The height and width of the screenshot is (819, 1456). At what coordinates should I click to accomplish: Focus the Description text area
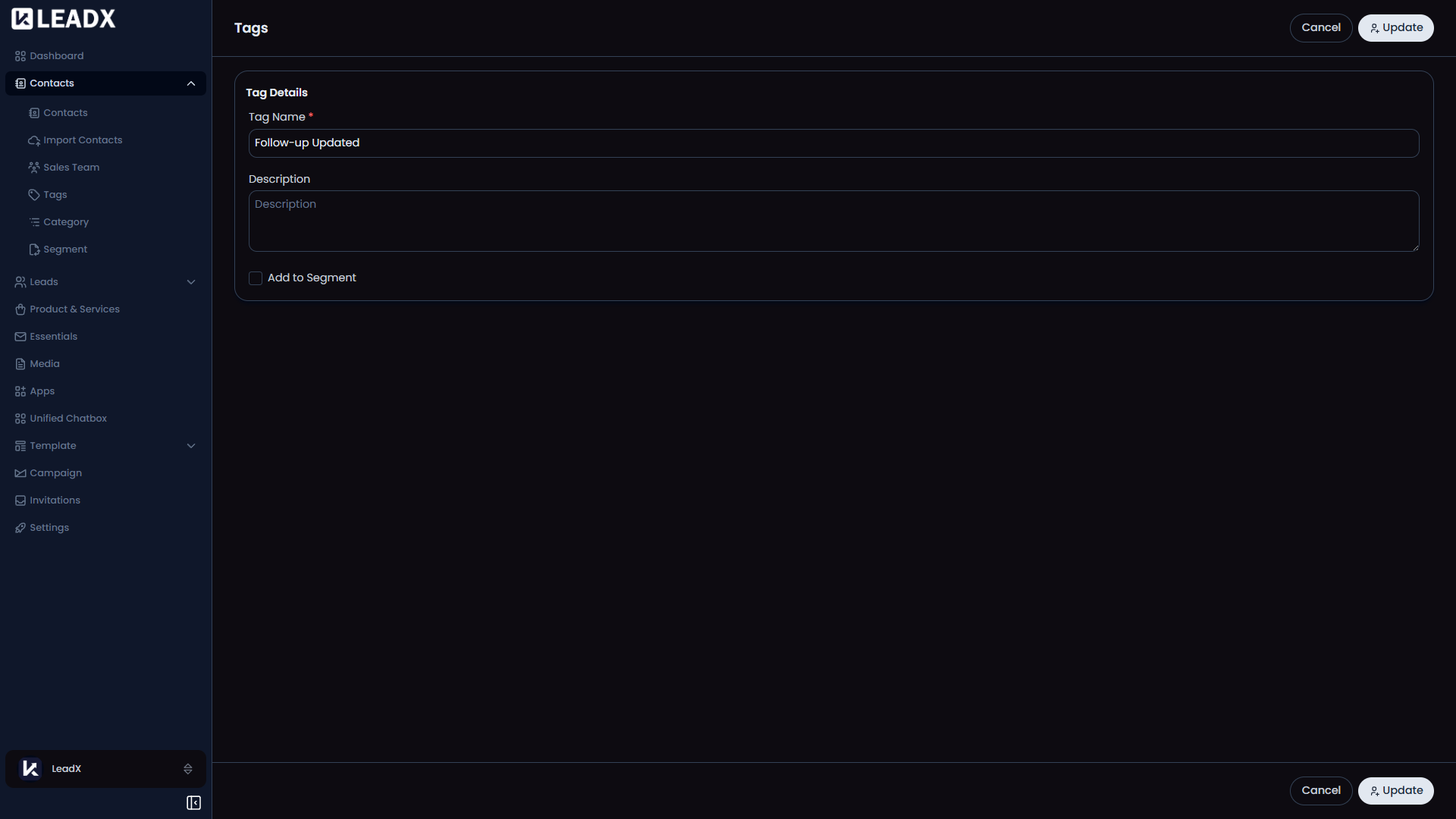tap(833, 221)
